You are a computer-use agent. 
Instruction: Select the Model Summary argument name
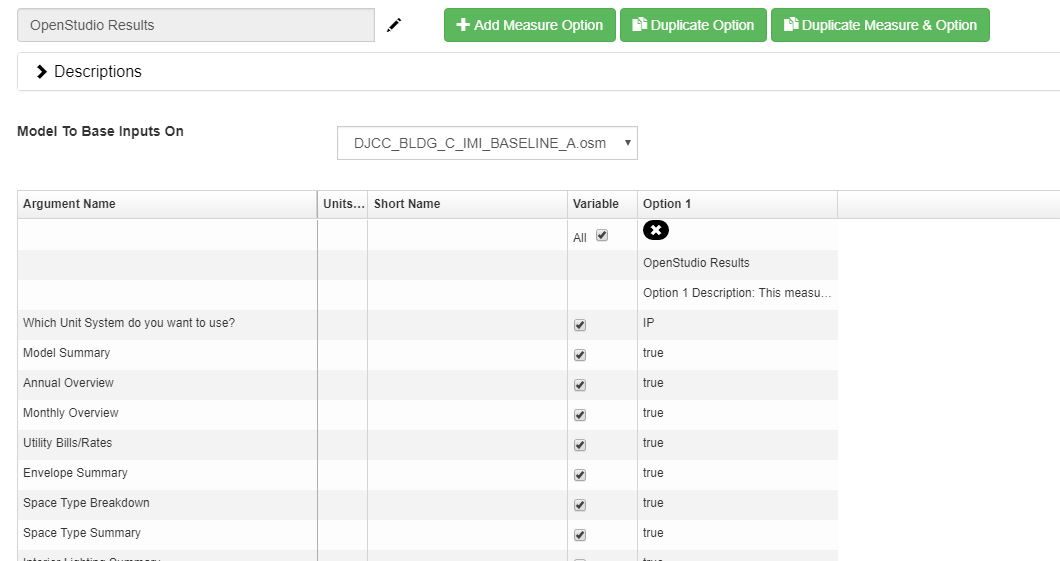tap(66, 353)
